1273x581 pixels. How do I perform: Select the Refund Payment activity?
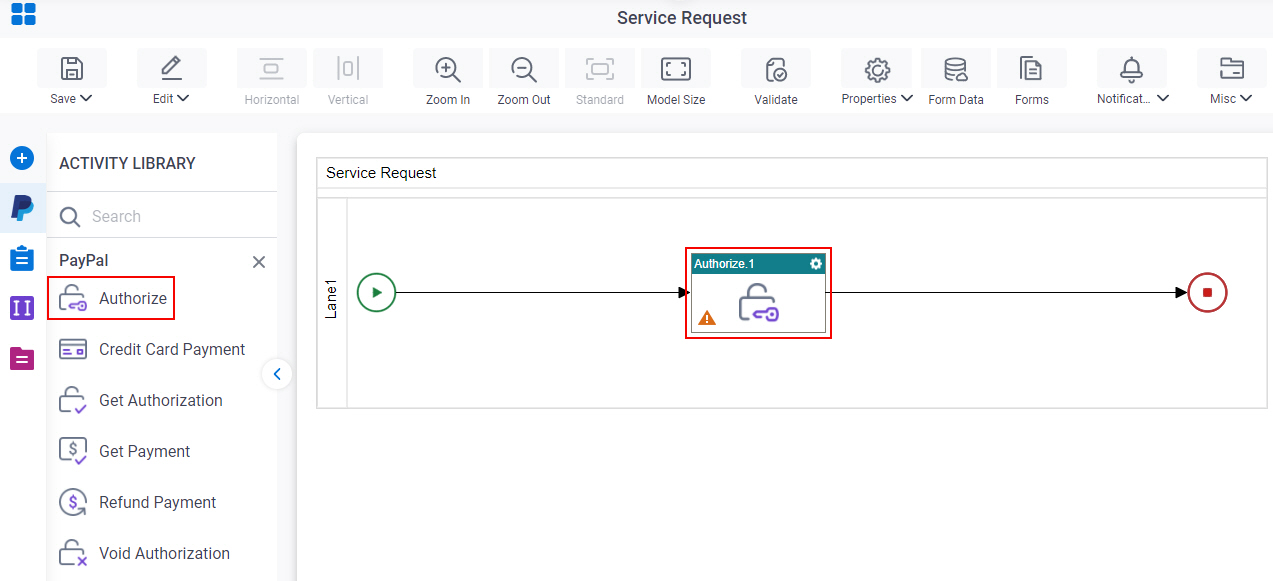[138, 502]
